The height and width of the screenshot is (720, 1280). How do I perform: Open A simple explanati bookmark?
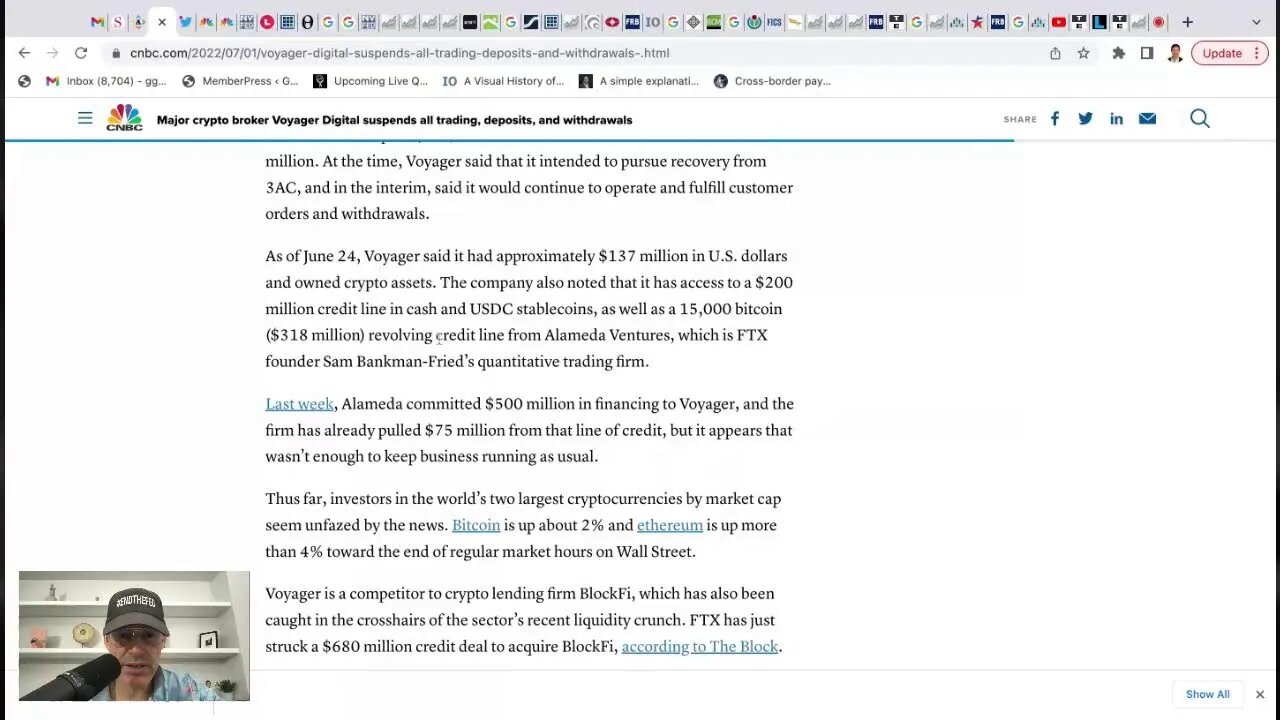639,81
